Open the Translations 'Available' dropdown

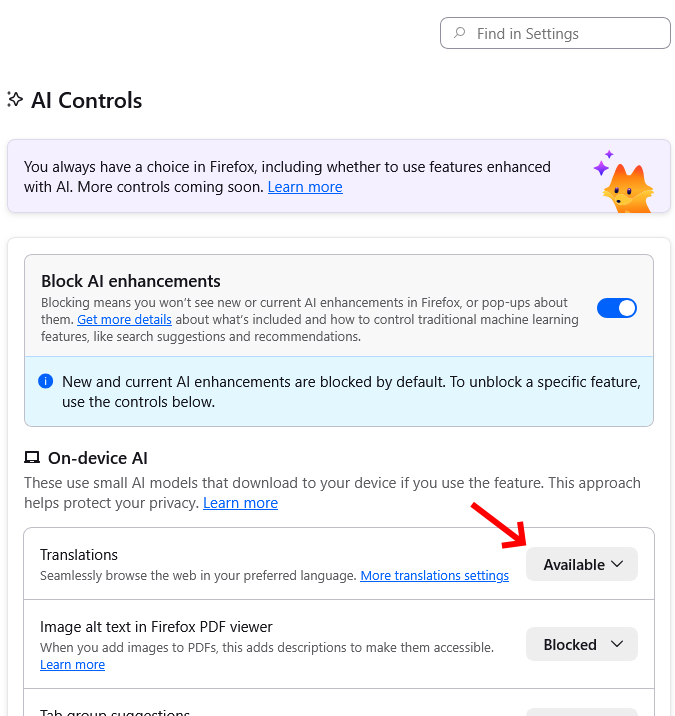[x=582, y=565]
